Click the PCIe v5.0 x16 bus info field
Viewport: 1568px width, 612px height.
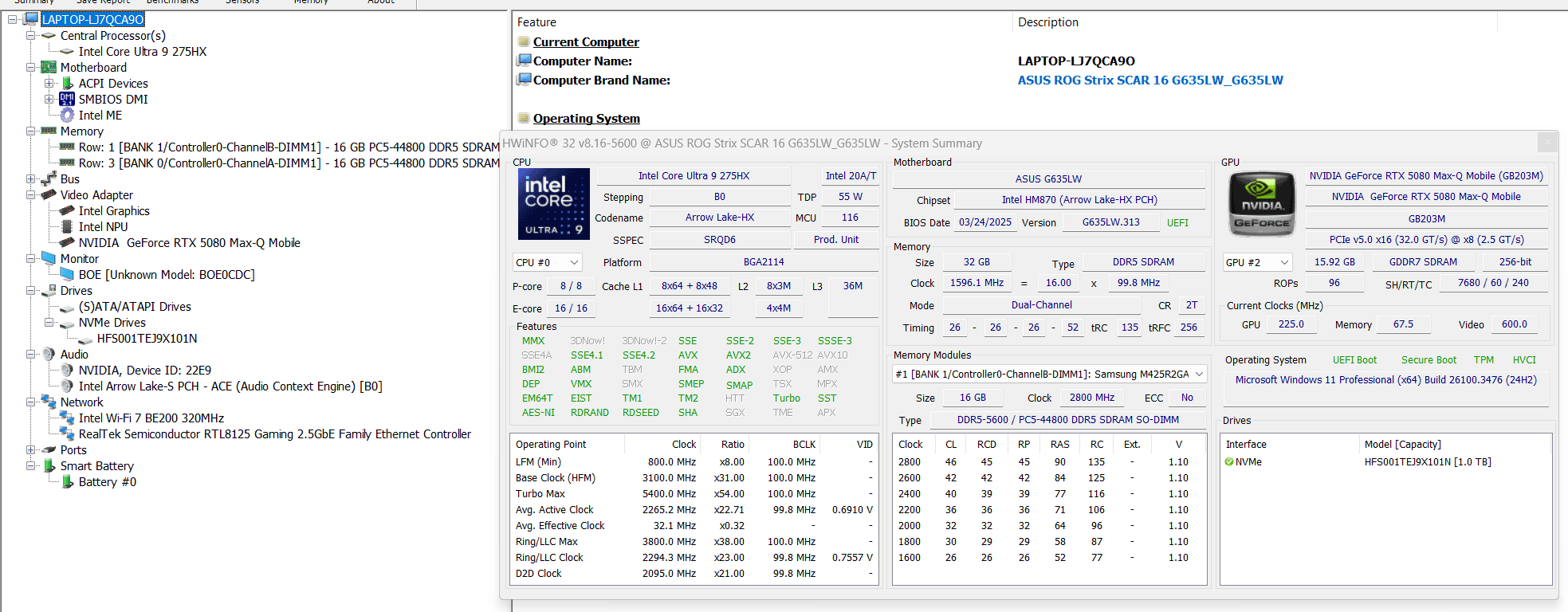[x=1426, y=240]
